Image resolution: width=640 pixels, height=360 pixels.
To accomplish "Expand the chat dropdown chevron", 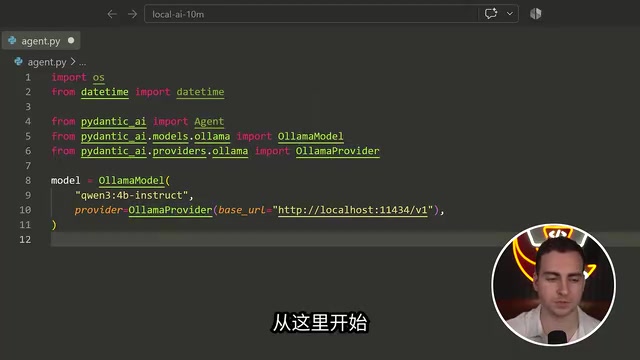I will point(510,13).
